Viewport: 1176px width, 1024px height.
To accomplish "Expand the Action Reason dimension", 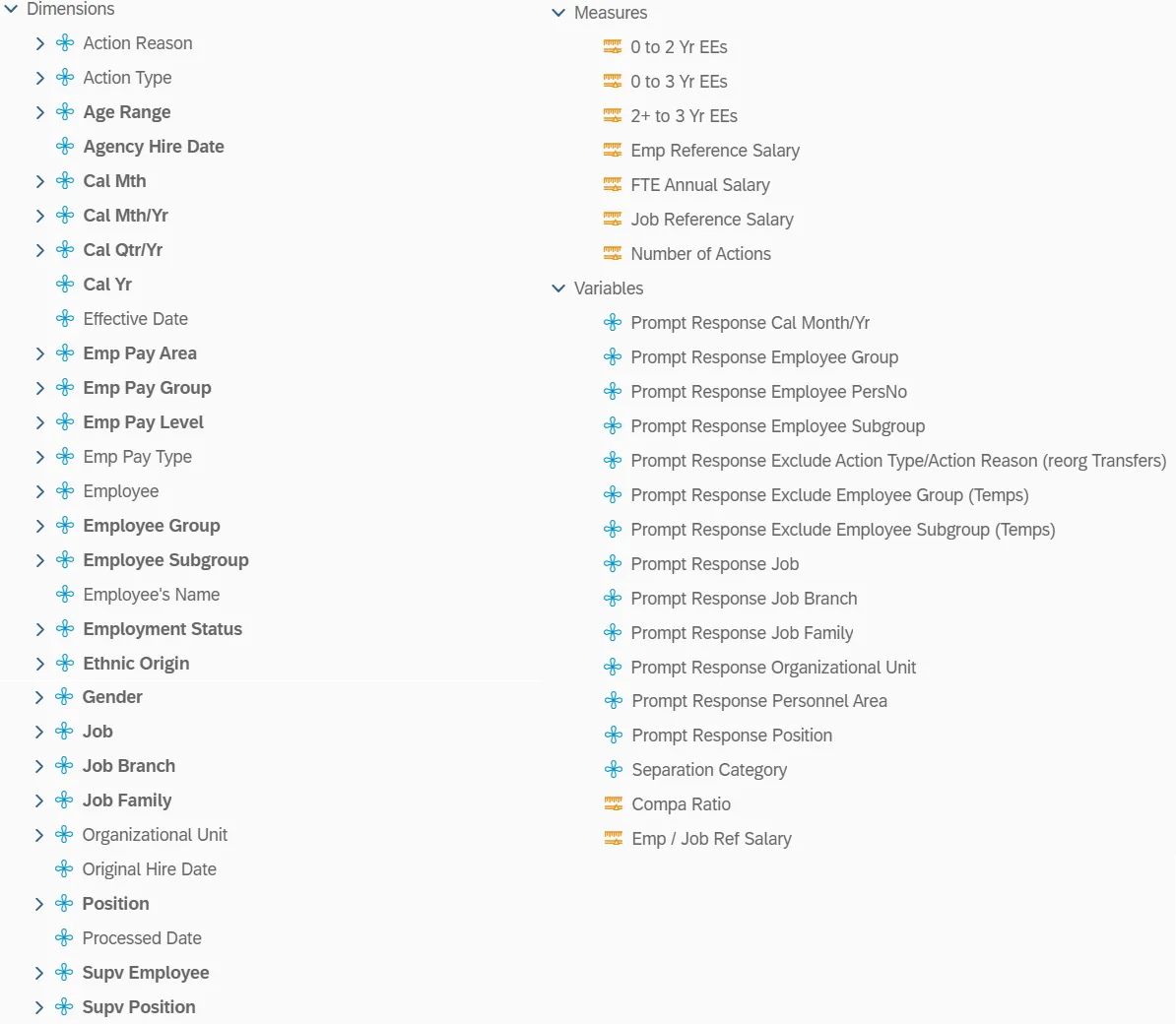I will point(40,43).
